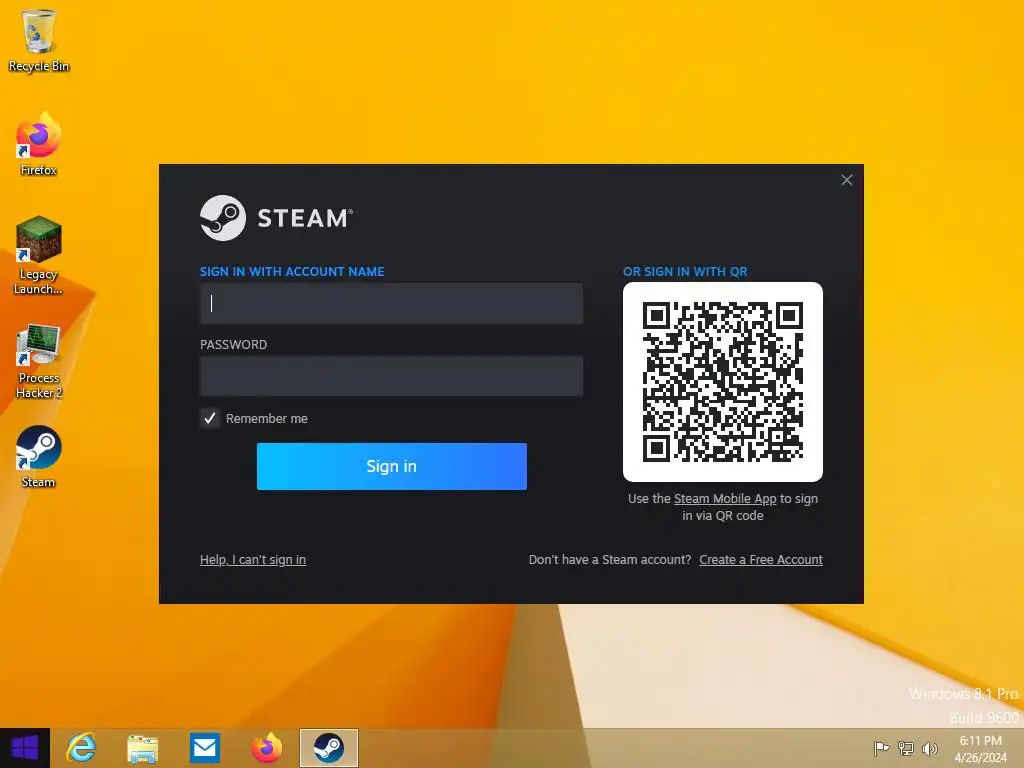This screenshot has width=1024, height=768.
Task: Focus the account name input field
Action: pos(391,303)
